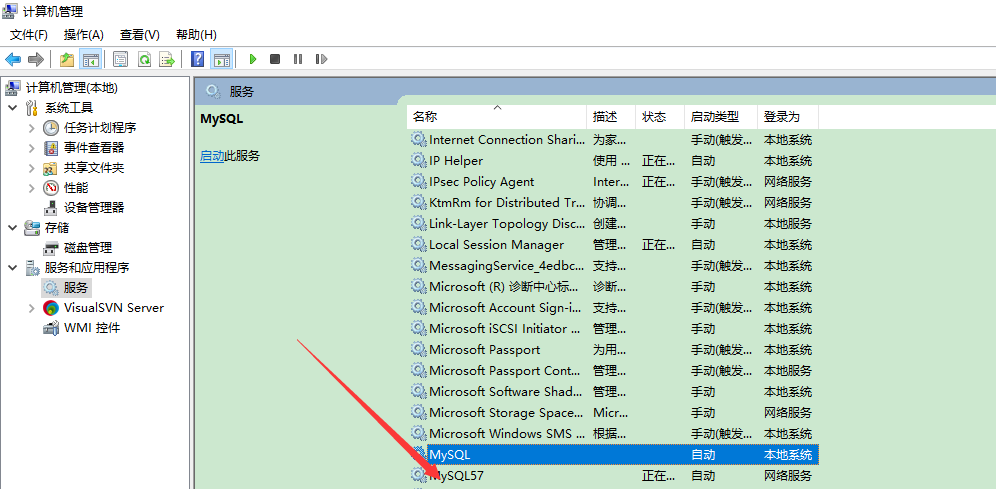The width and height of the screenshot is (996, 489).
Task: Collapse the 存储 tree node
Action: pyautogui.click(x=13, y=227)
